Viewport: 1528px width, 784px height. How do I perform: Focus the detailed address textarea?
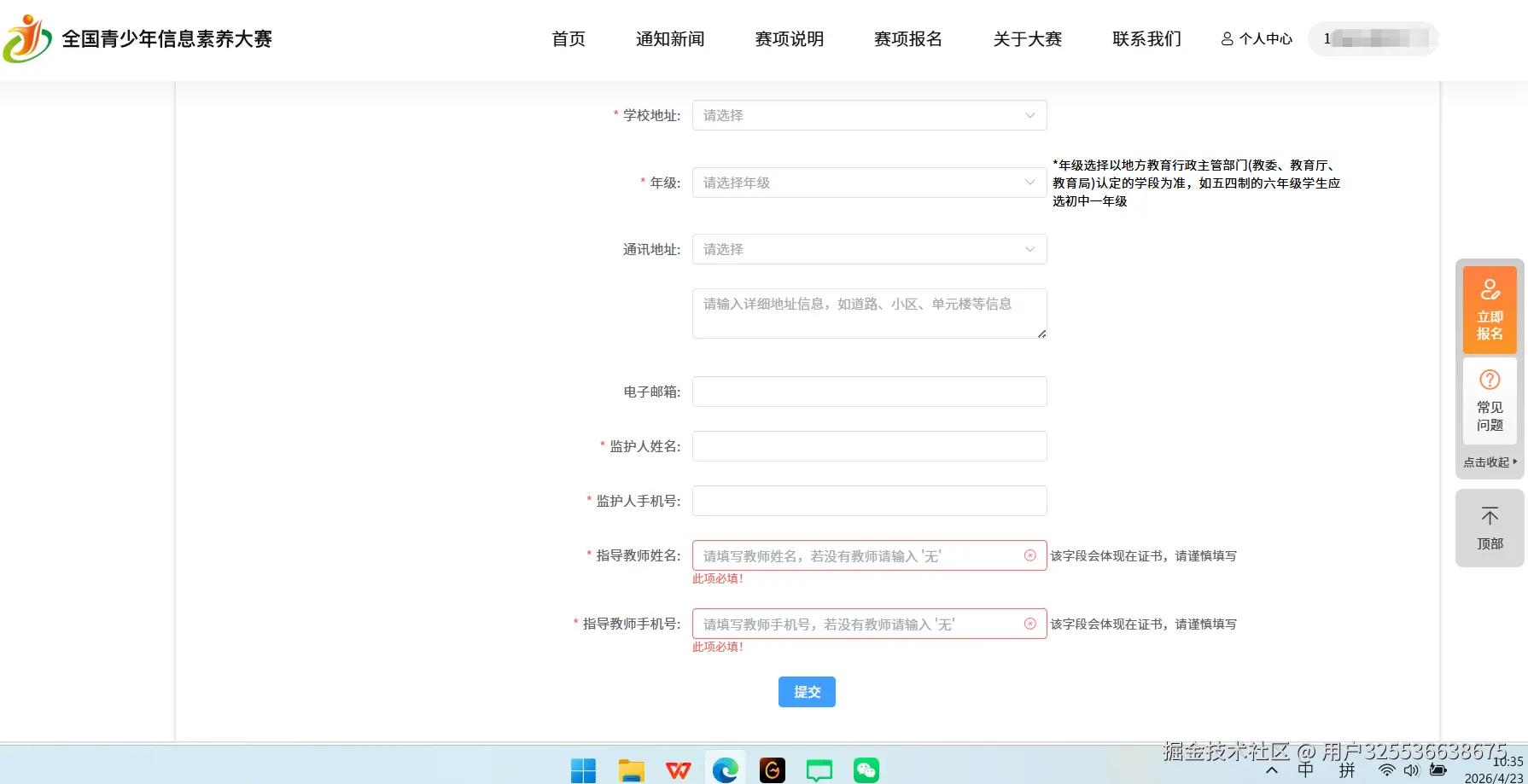click(869, 313)
